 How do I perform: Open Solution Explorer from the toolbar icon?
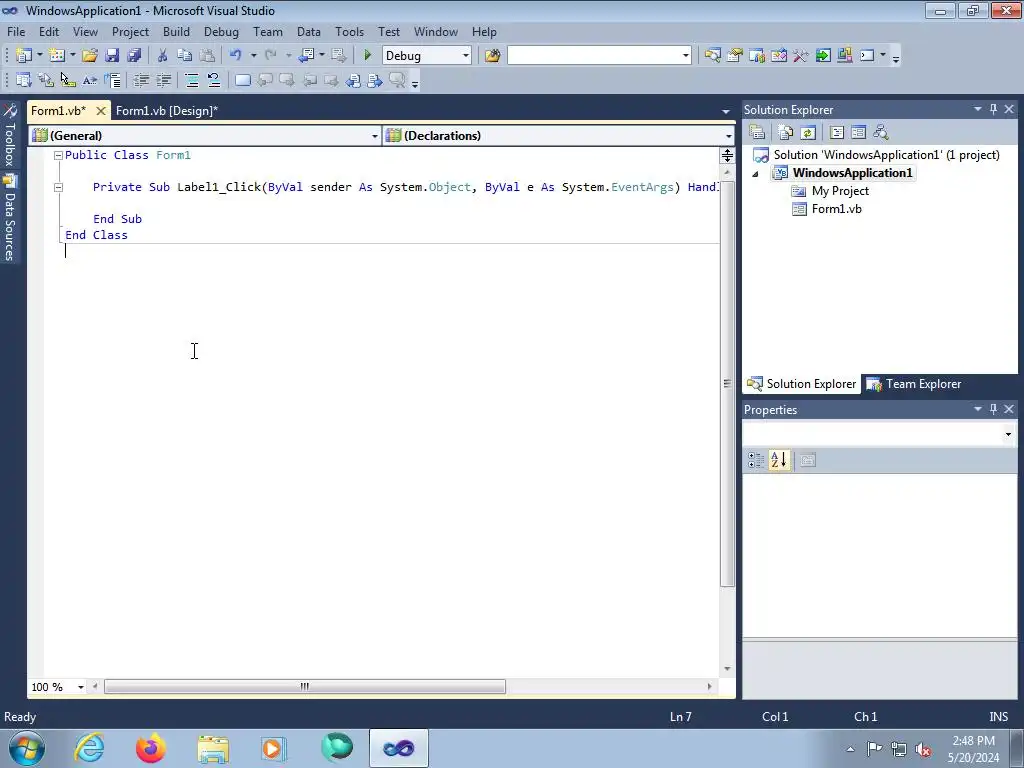(712, 56)
